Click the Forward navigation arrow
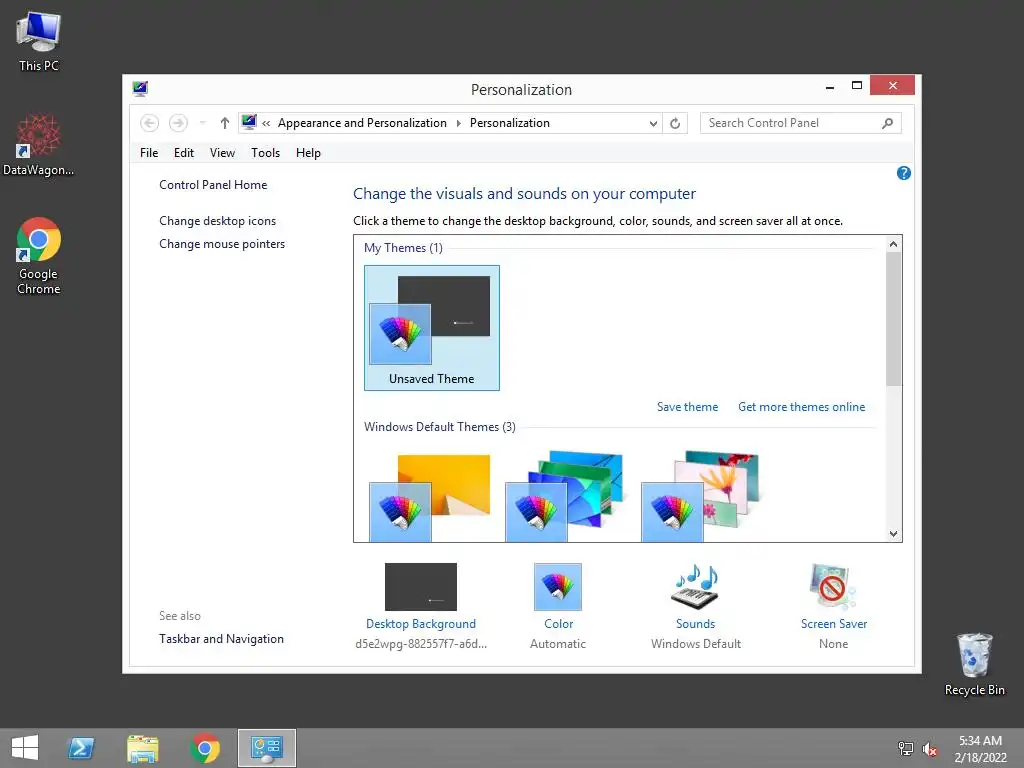The height and width of the screenshot is (768, 1024). [178, 123]
